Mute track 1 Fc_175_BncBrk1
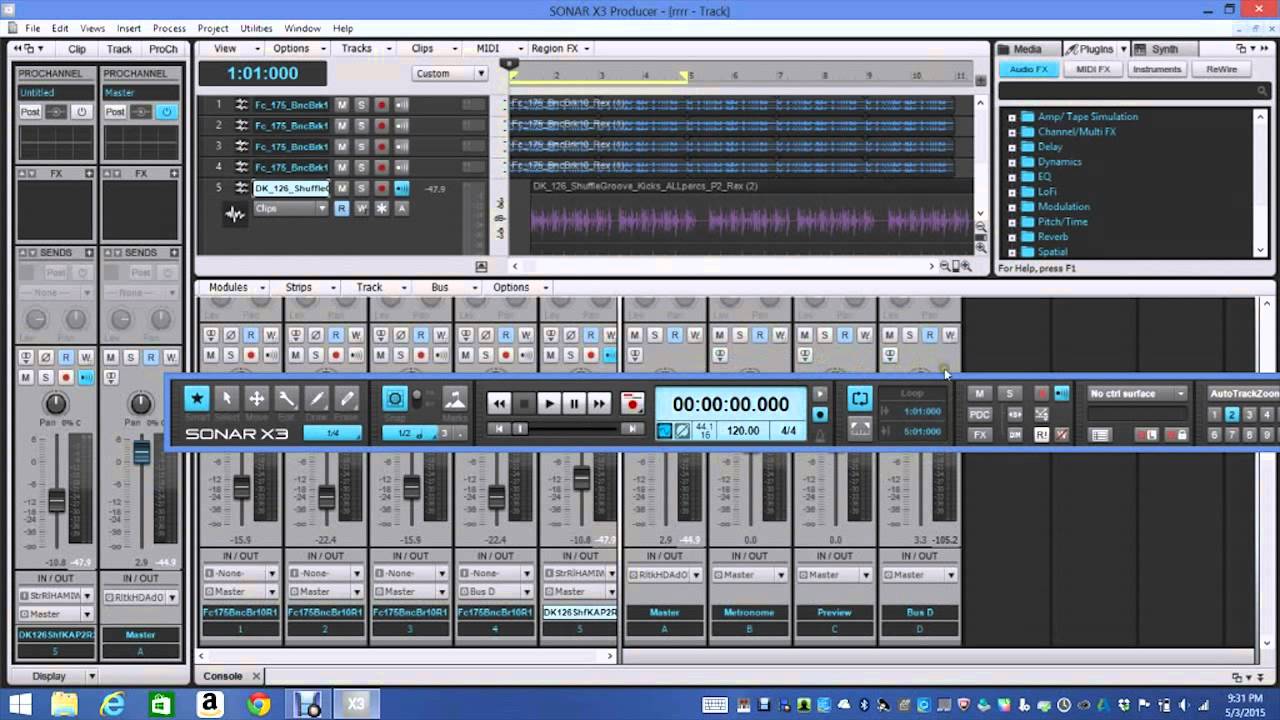The height and width of the screenshot is (720, 1280). pos(342,105)
